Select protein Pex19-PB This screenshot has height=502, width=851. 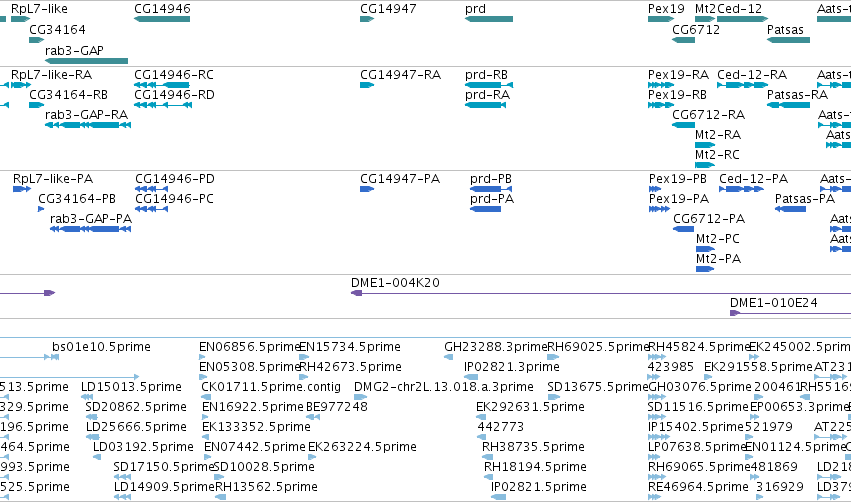click(x=678, y=179)
